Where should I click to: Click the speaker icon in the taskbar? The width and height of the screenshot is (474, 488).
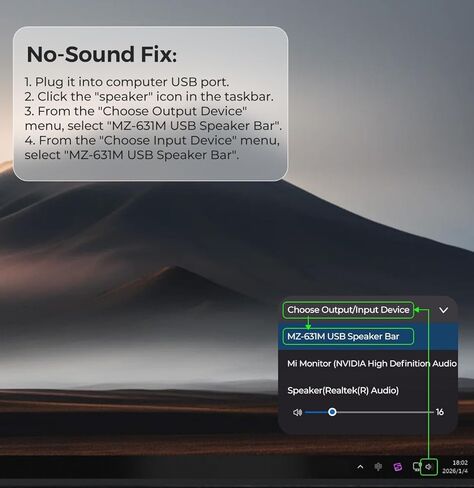coord(429,467)
